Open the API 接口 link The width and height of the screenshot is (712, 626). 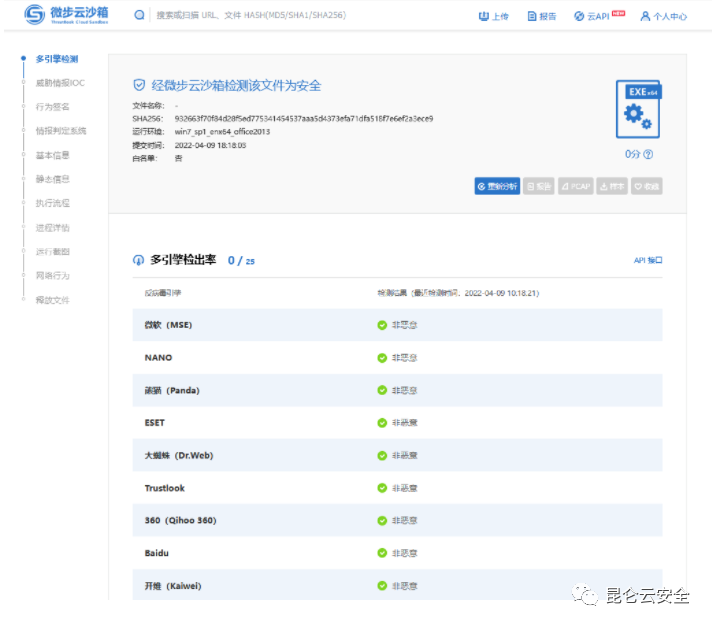pos(648,260)
